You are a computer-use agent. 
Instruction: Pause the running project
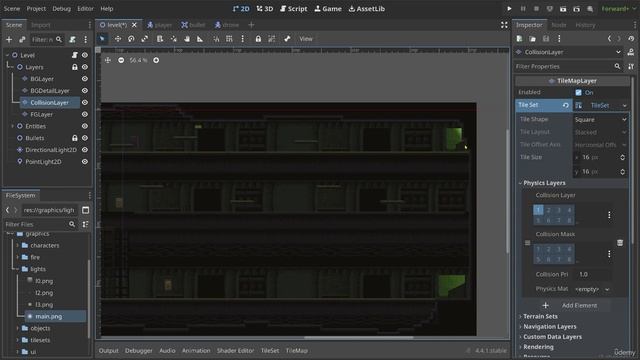pos(523,9)
